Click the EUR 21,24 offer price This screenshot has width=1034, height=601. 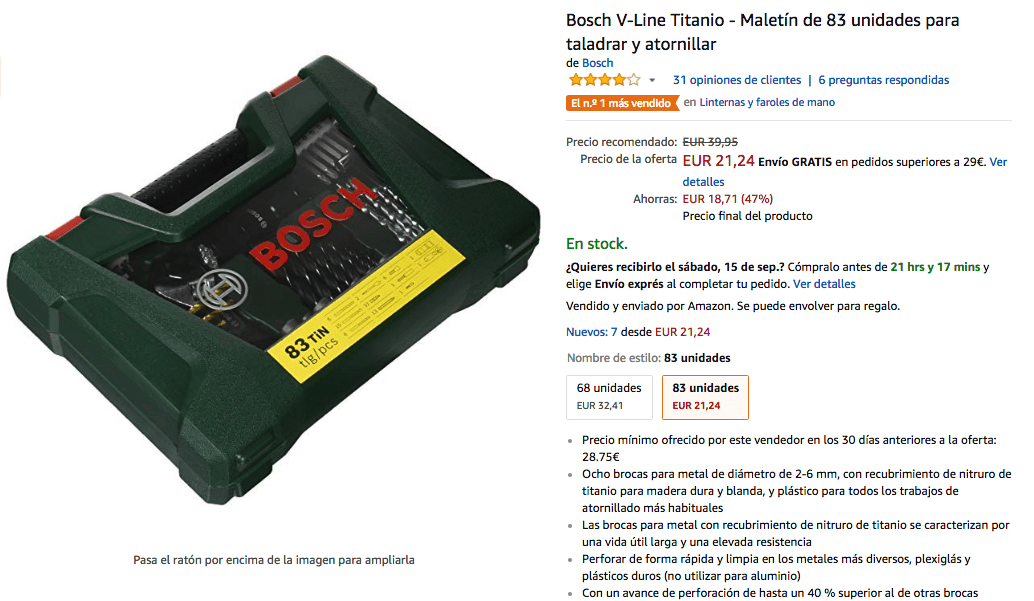click(718, 161)
